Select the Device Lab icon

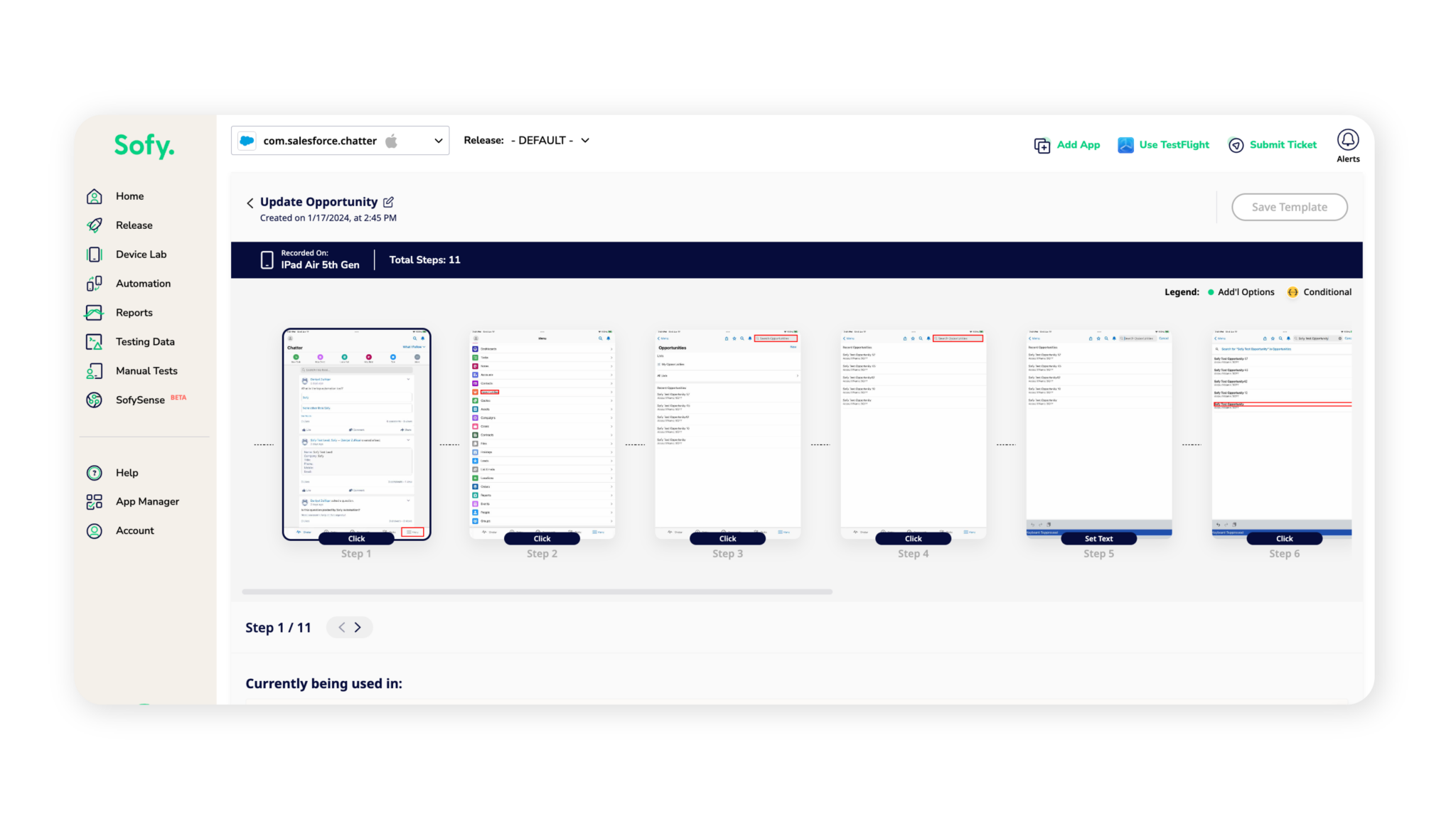coord(95,254)
